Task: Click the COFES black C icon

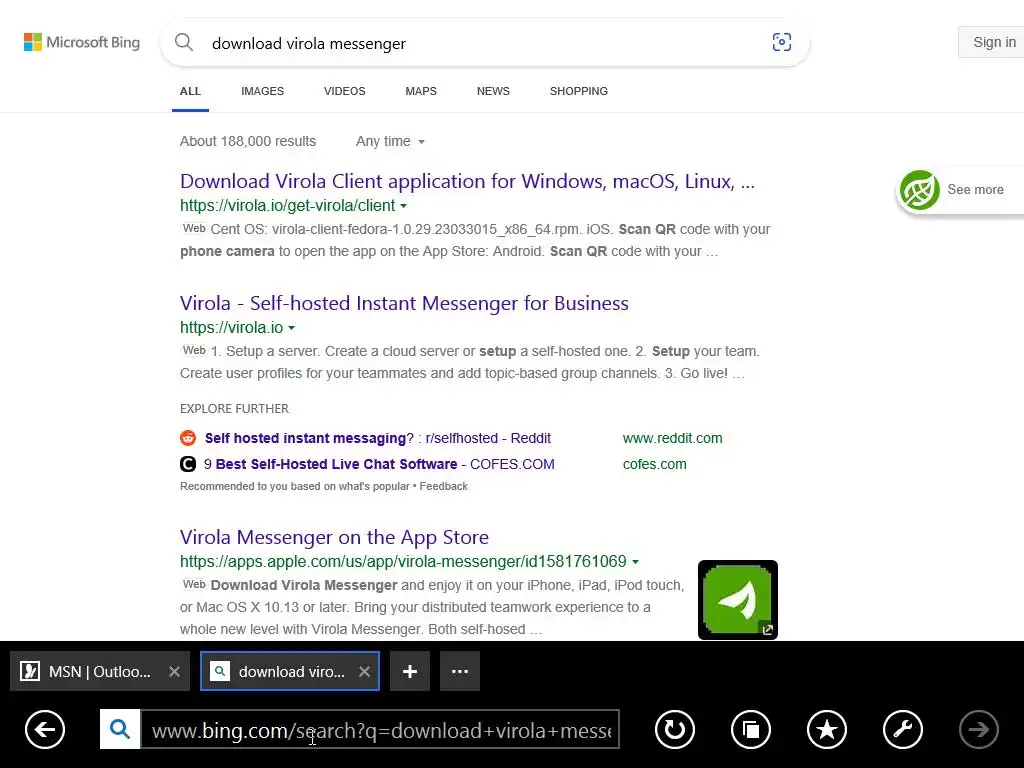Action: tap(188, 464)
